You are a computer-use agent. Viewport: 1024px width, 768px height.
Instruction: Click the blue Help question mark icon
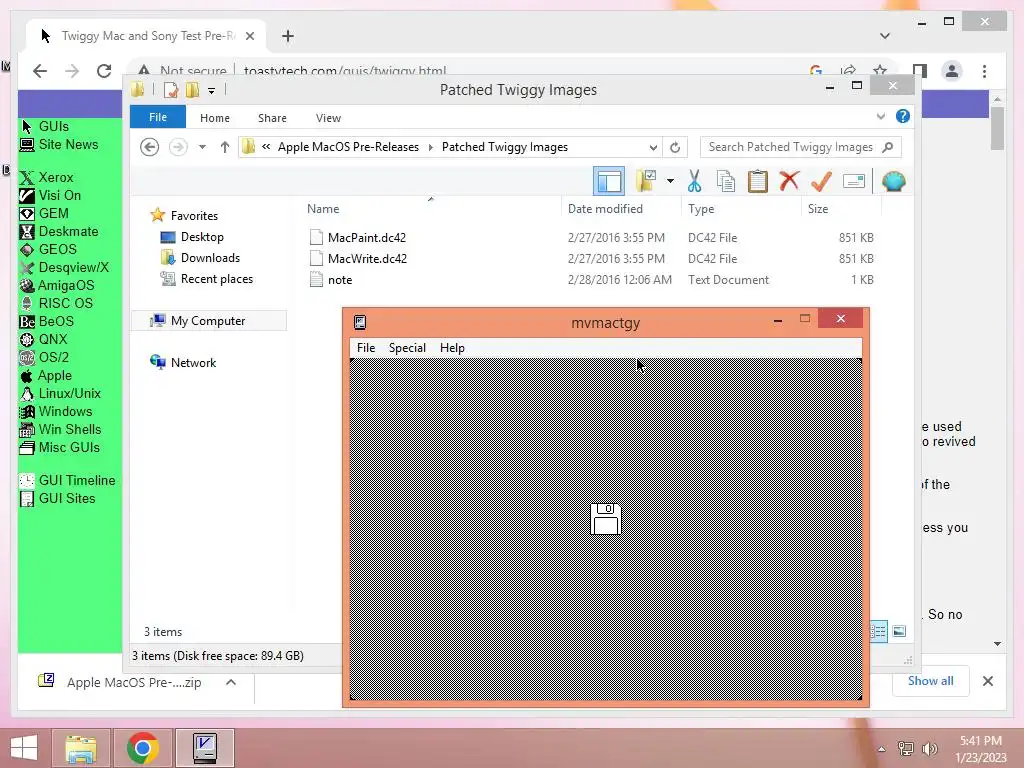click(903, 116)
